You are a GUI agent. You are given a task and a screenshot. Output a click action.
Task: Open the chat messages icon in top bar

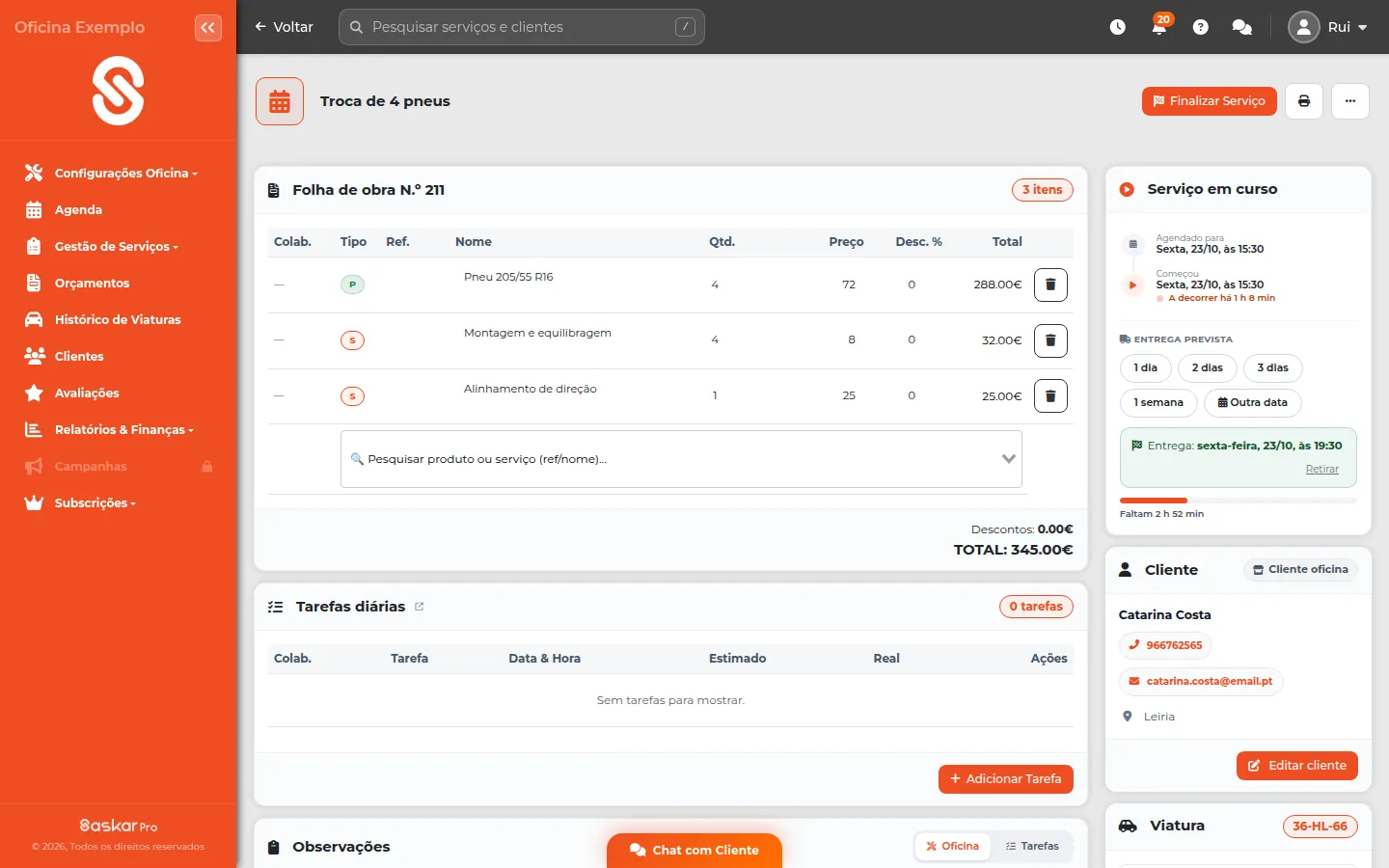point(1242,27)
